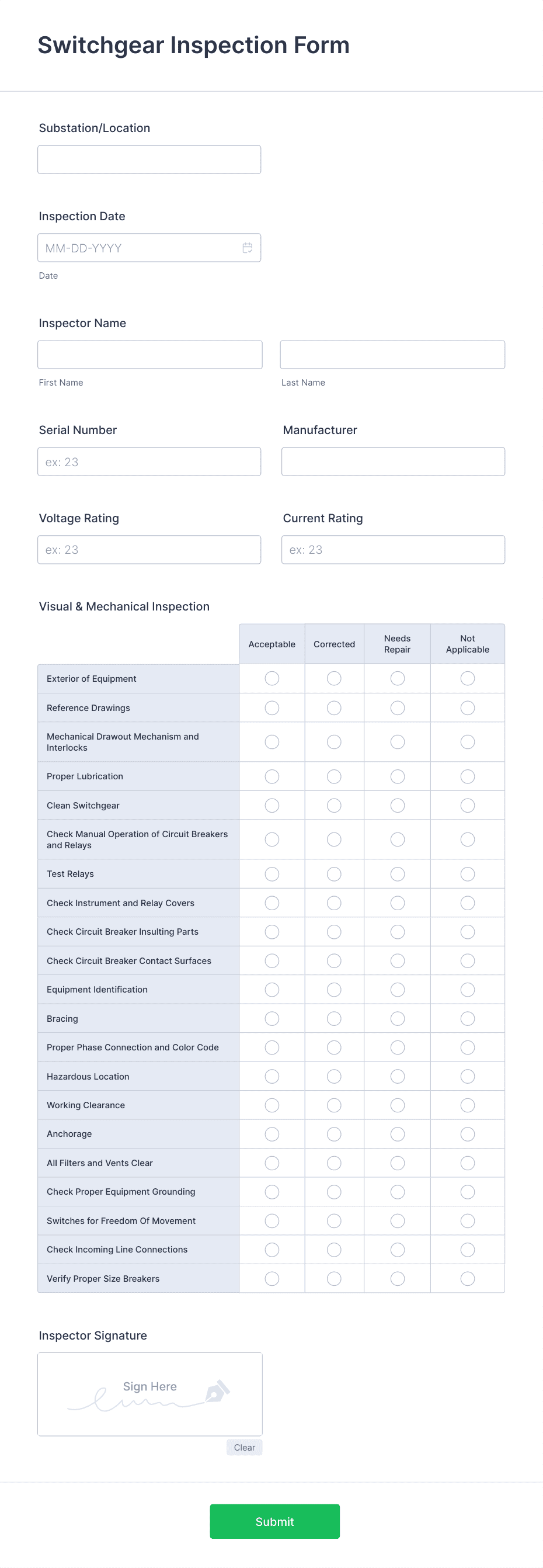Focus the Serial Number field
Image resolution: width=543 pixels, height=1568 pixels.
coord(148,462)
